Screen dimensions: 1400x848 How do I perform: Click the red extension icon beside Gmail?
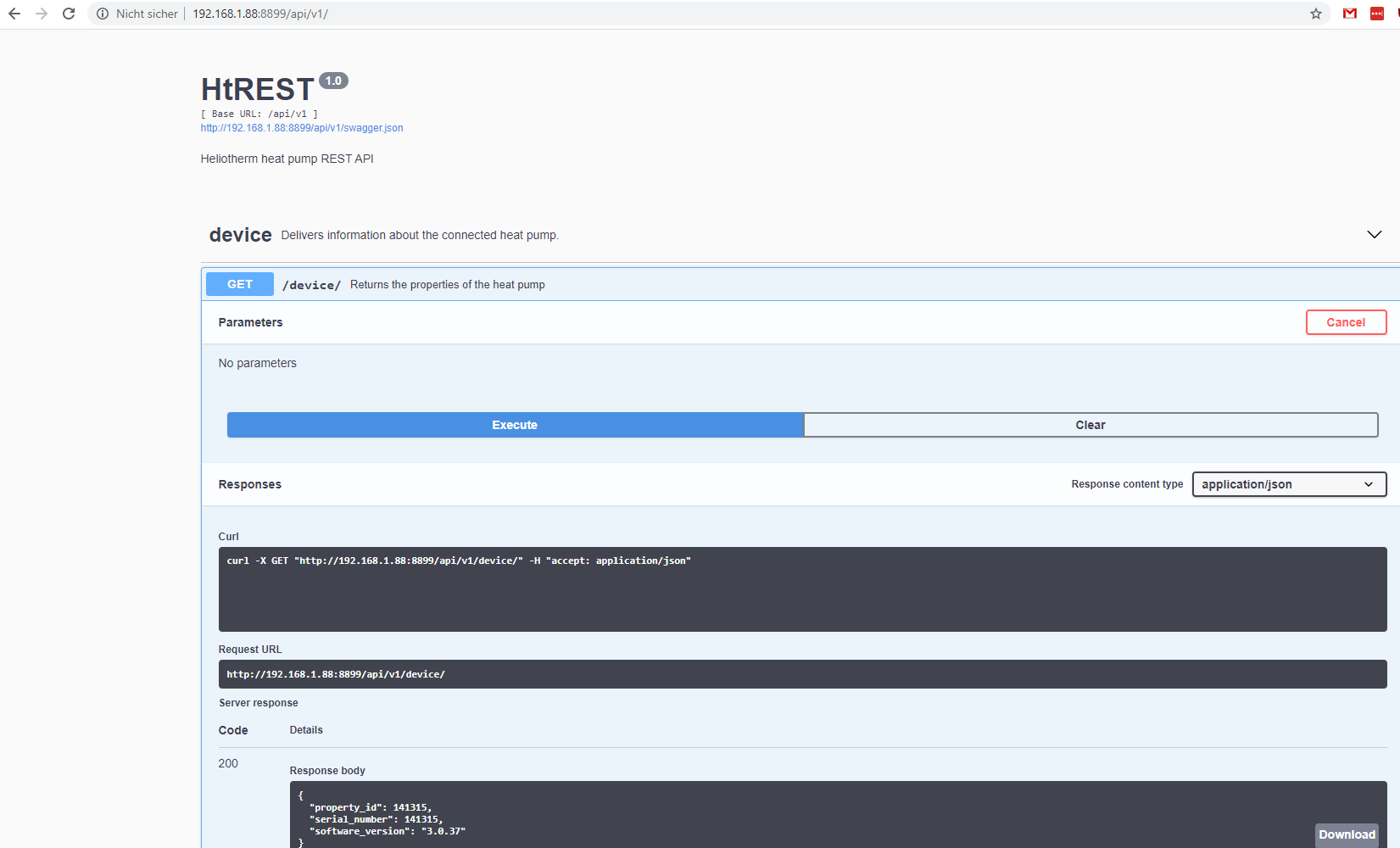pyautogui.click(x=1377, y=14)
